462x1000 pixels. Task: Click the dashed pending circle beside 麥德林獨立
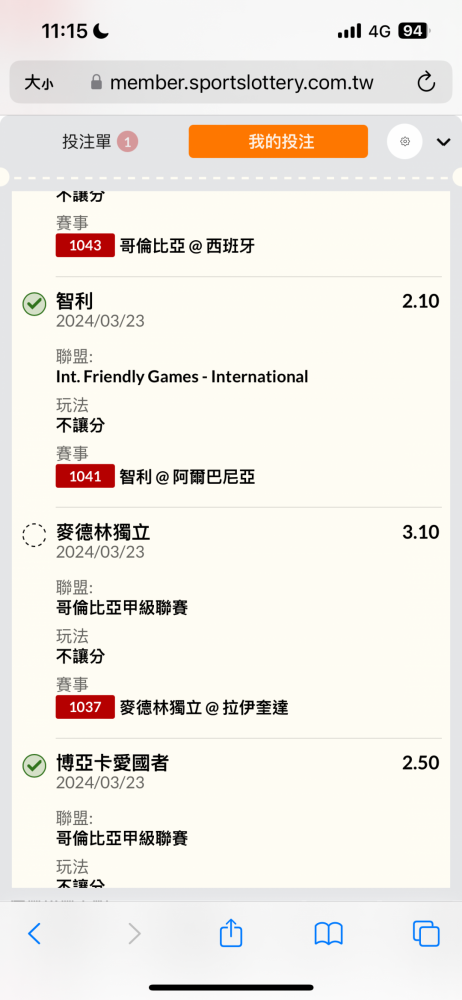point(34,535)
